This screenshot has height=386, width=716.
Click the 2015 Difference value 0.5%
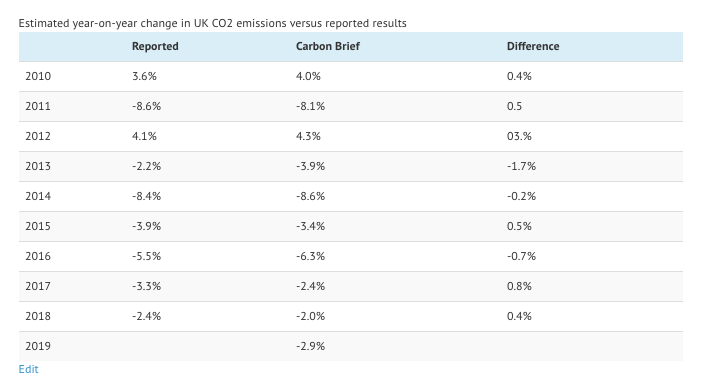coord(519,226)
